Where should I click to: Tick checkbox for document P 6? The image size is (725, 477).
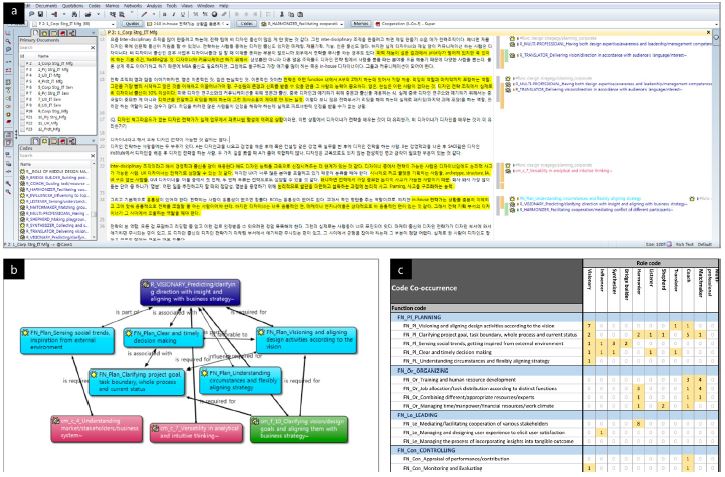(x=23, y=87)
